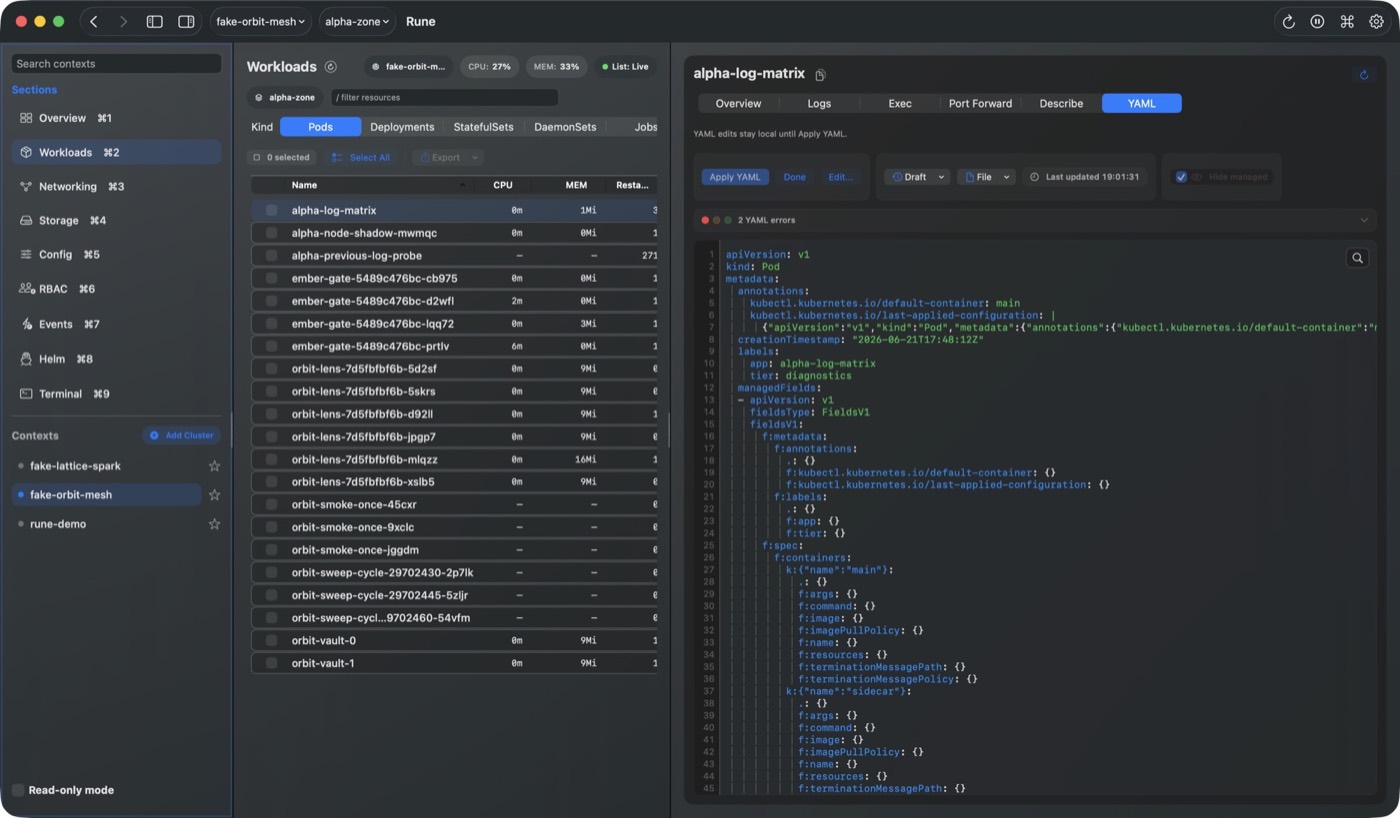Click the title bar refresh icon

tap(1288, 21)
